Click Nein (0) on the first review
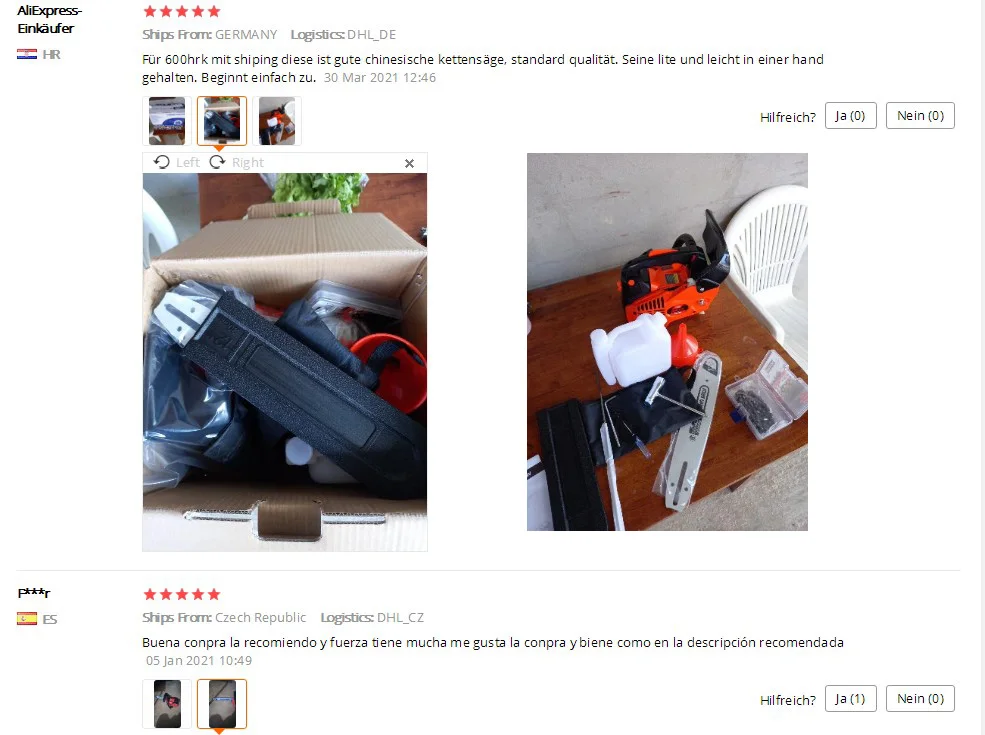985x735 pixels. point(920,116)
